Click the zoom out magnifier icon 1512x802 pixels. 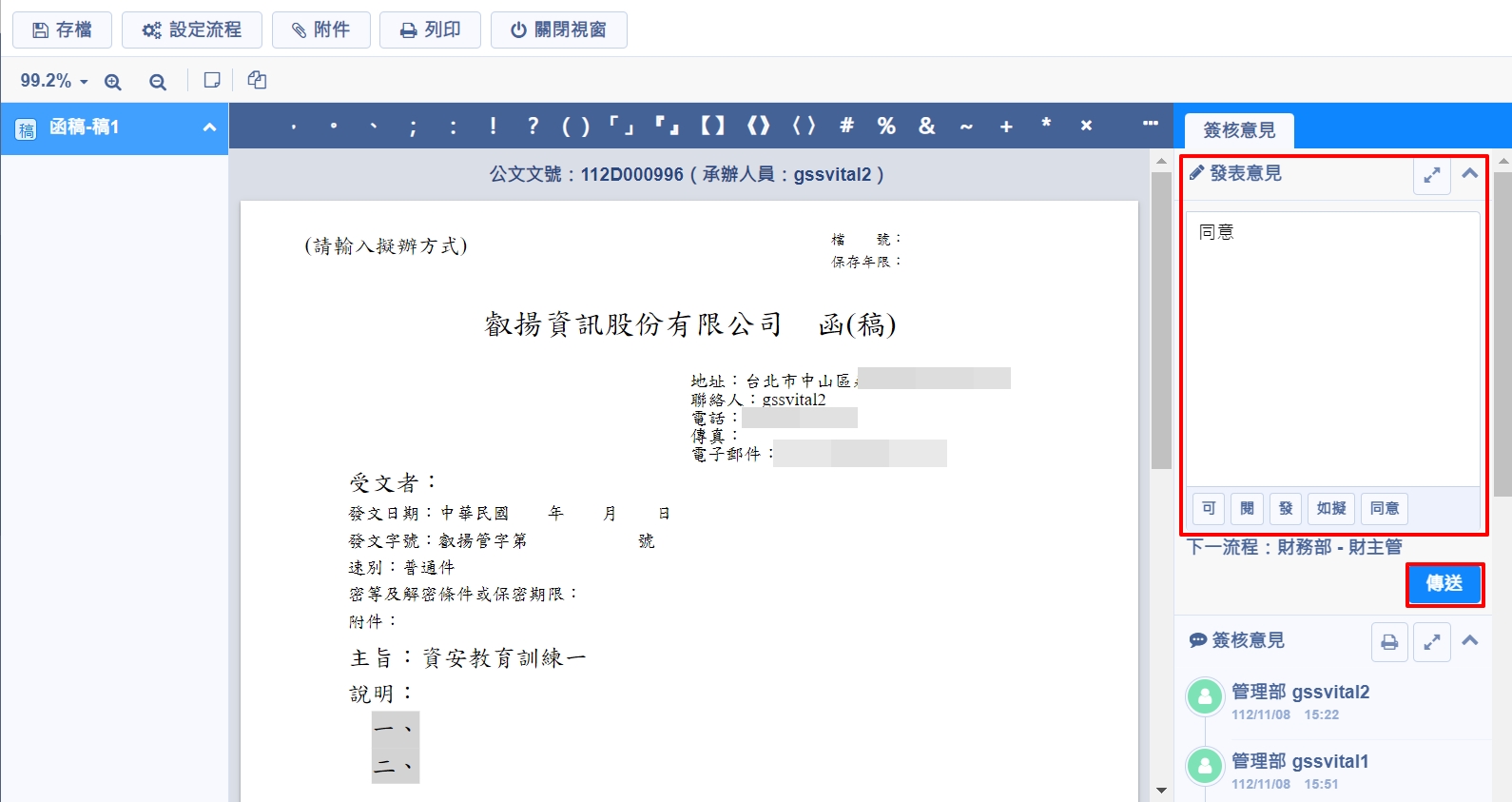point(158,82)
